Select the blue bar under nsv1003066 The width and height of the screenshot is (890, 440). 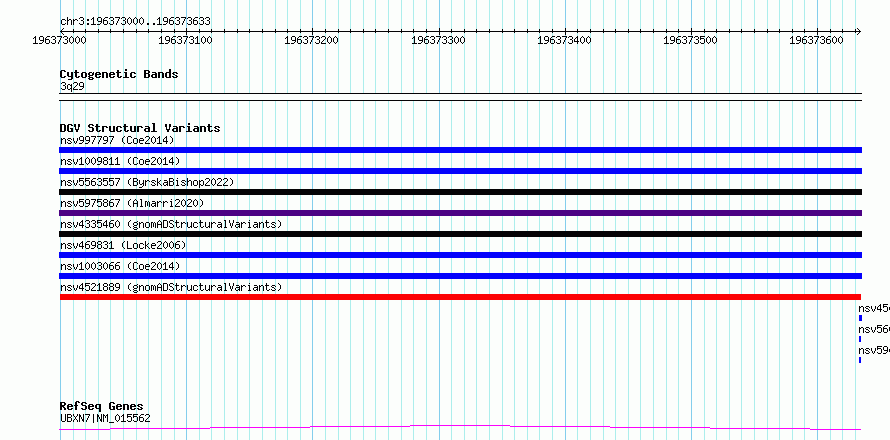[x=460, y=276]
